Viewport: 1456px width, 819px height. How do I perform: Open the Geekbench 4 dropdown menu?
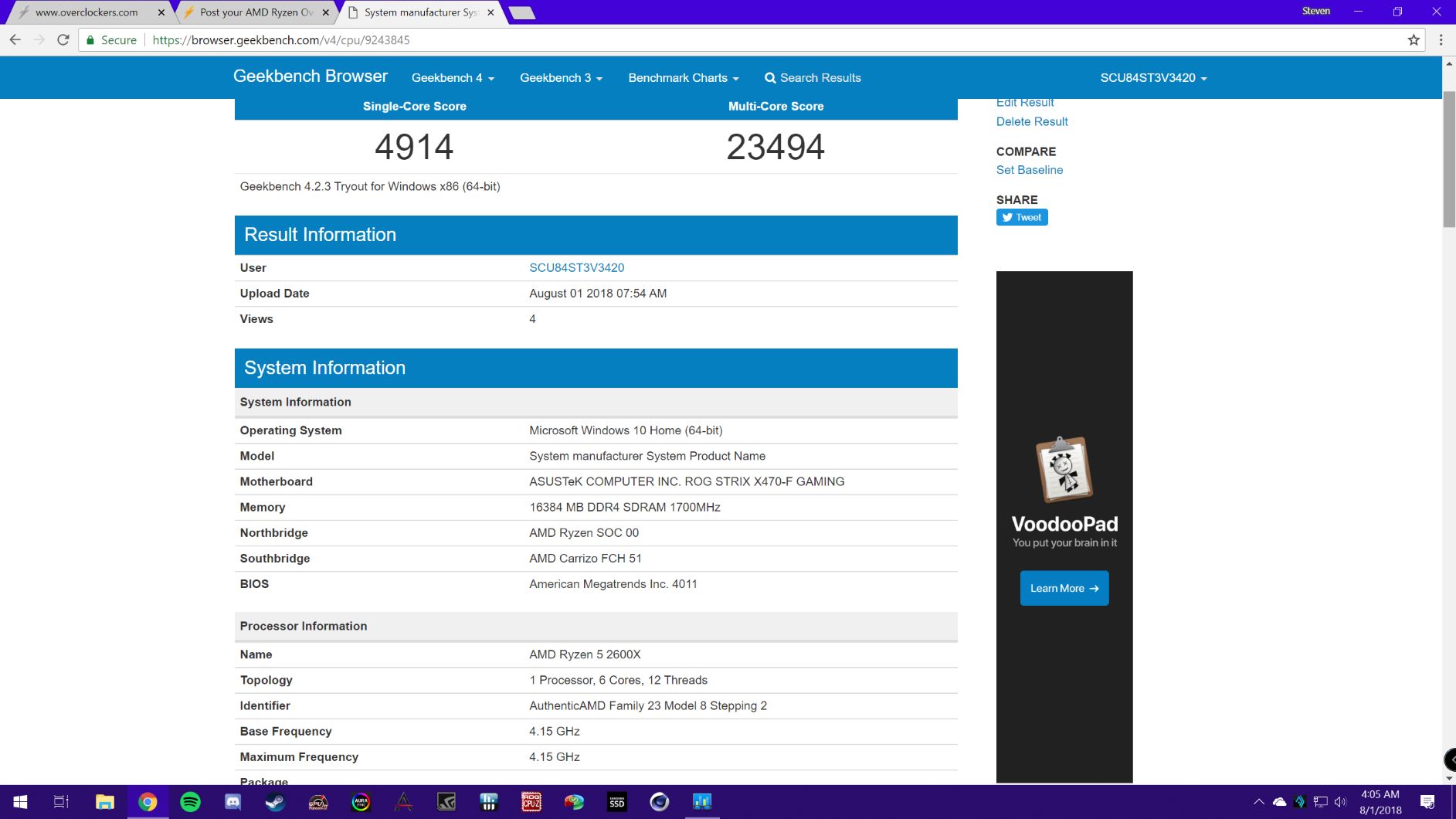tap(453, 78)
